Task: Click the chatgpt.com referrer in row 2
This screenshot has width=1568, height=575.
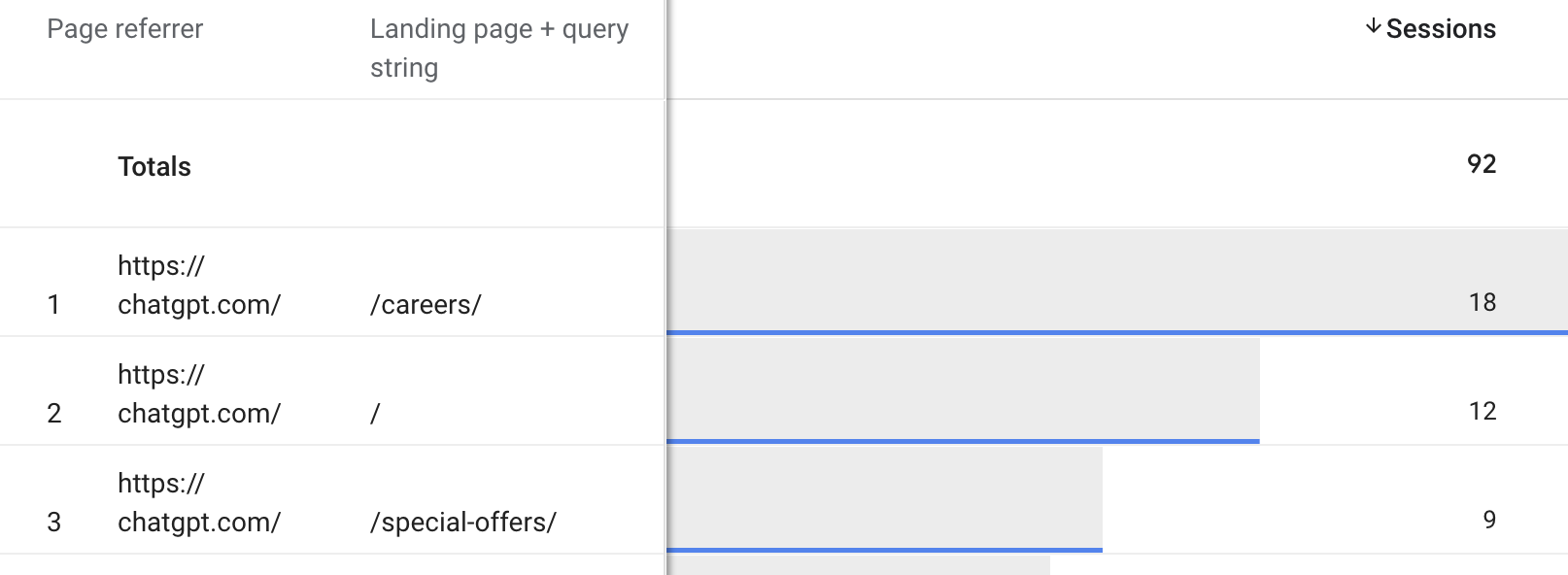Action: click(198, 394)
